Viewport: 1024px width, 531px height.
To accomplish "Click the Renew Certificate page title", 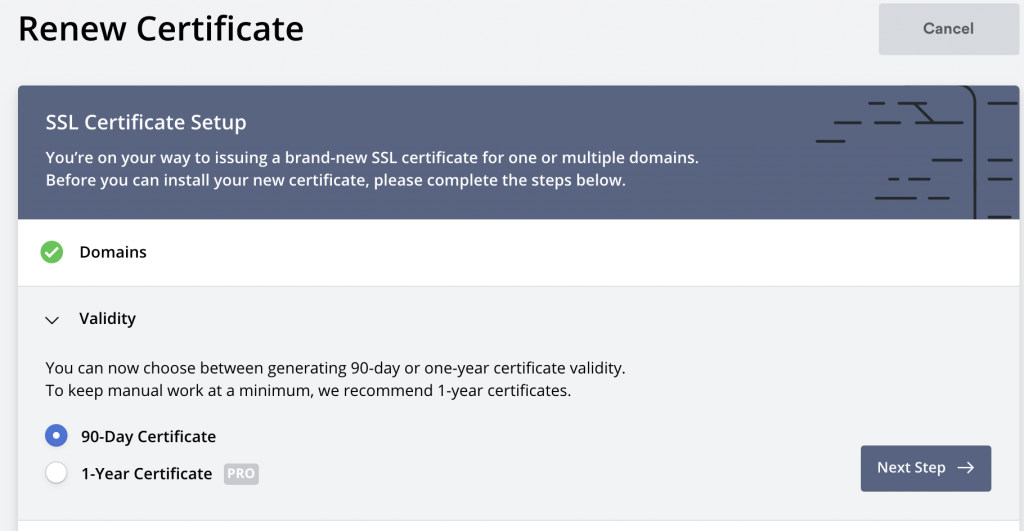I will pyautogui.click(x=161, y=29).
